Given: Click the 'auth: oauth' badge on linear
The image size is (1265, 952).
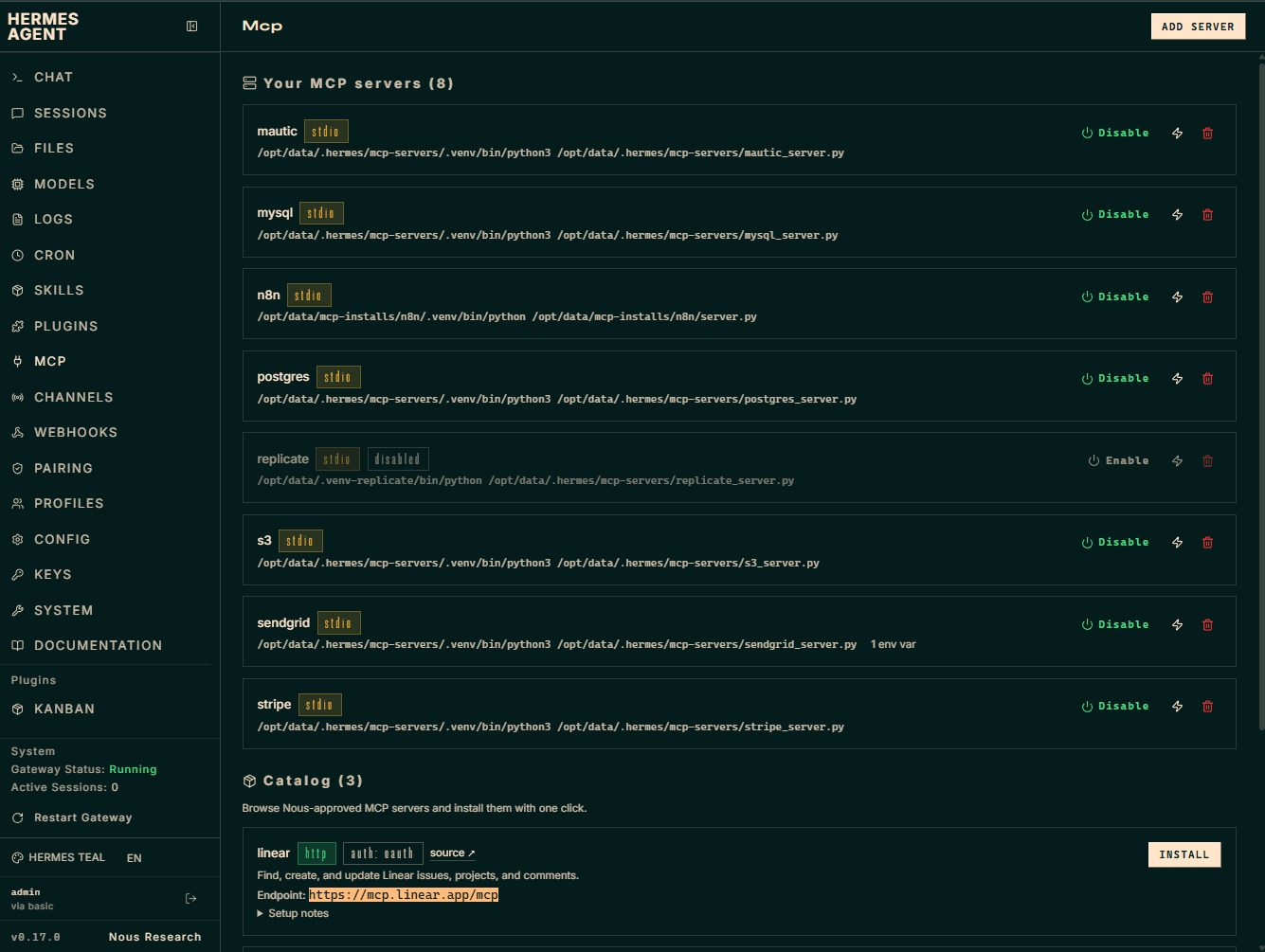Looking at the screenshot, I should click(383, 854).
